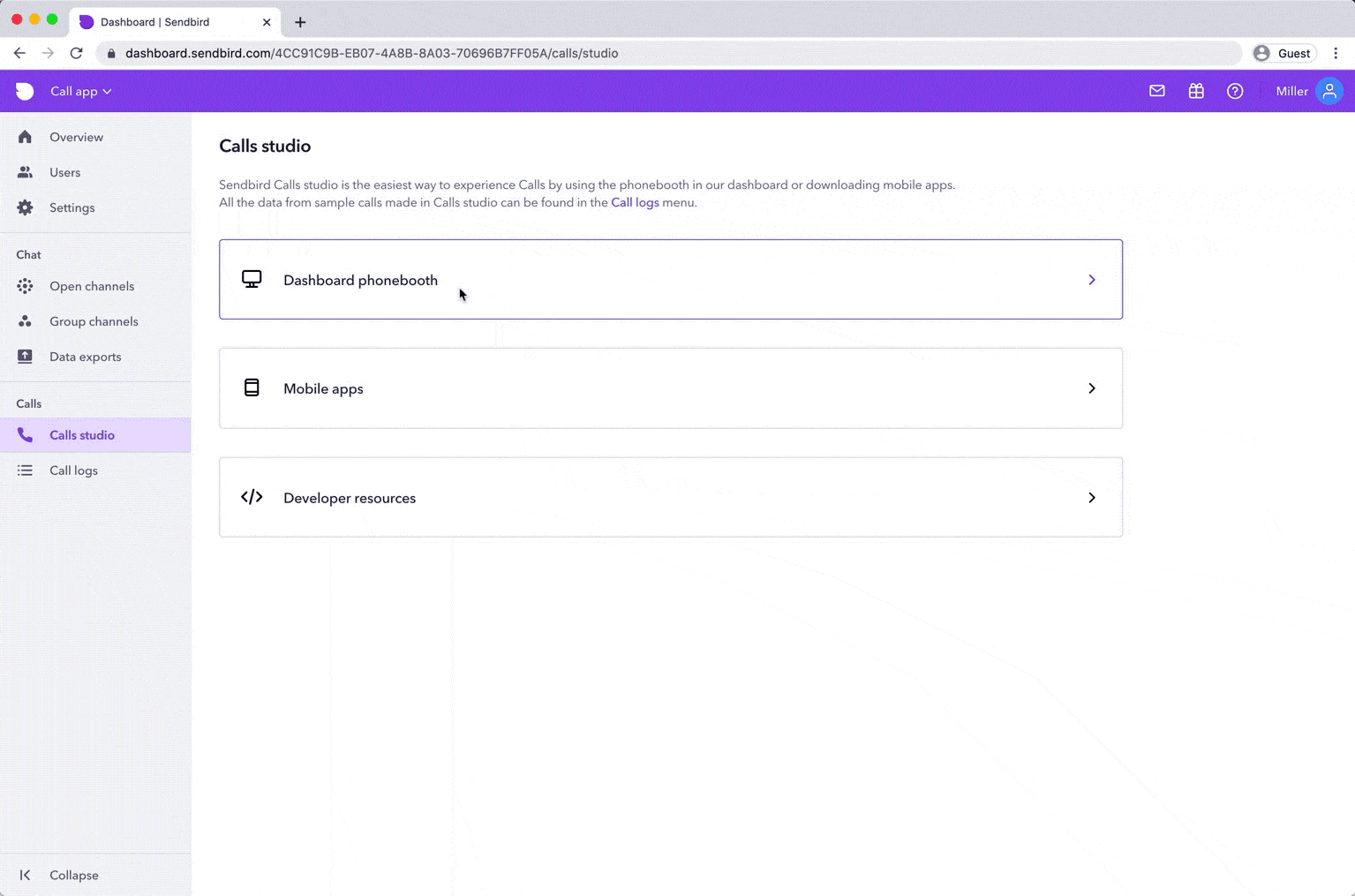Click the Miller user avatar icon
The height and width of the screenshot is (896, 1355).
1329,91
